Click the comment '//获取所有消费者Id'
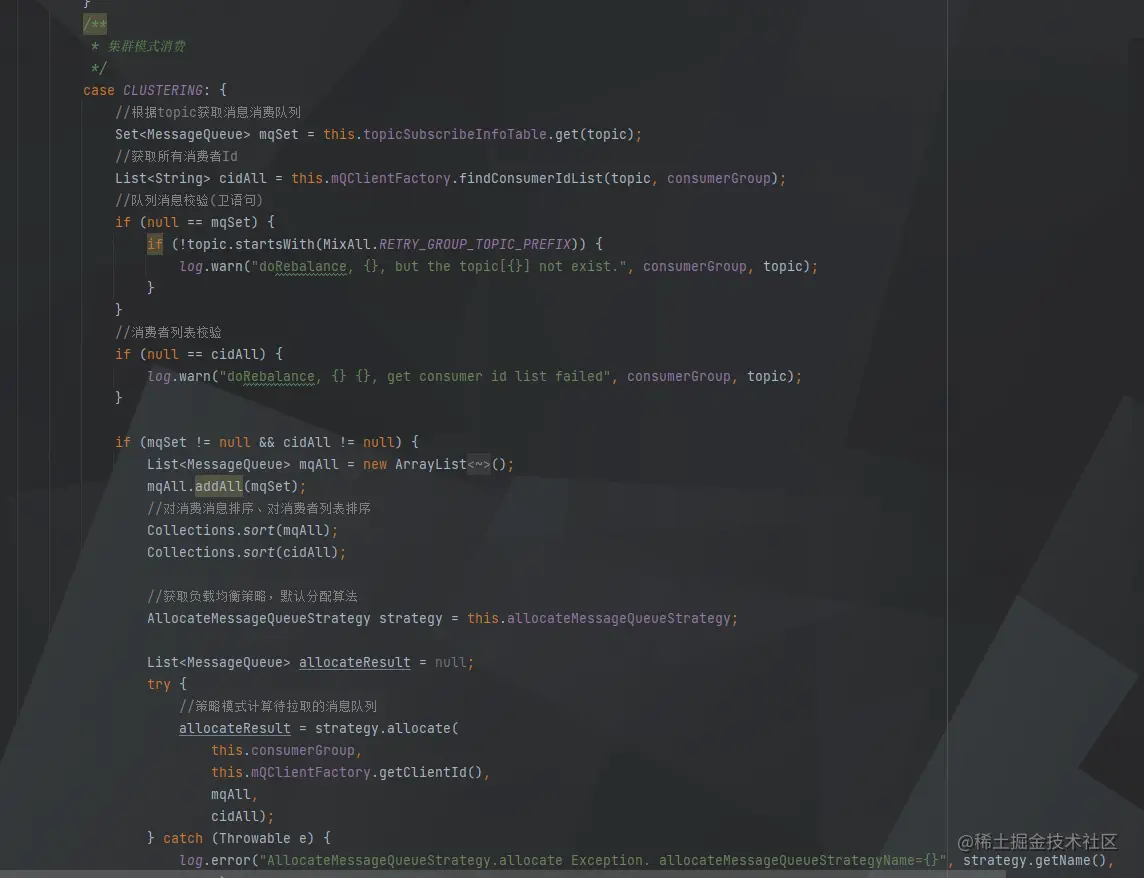This screenshot has height=878, width=1144. [x=176, y=156]
